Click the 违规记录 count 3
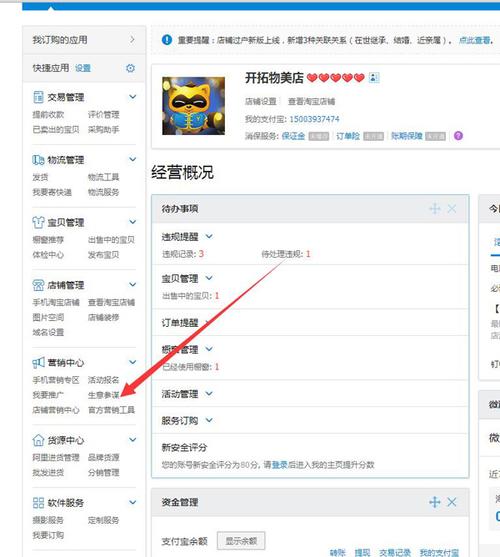 coord(201,254)
